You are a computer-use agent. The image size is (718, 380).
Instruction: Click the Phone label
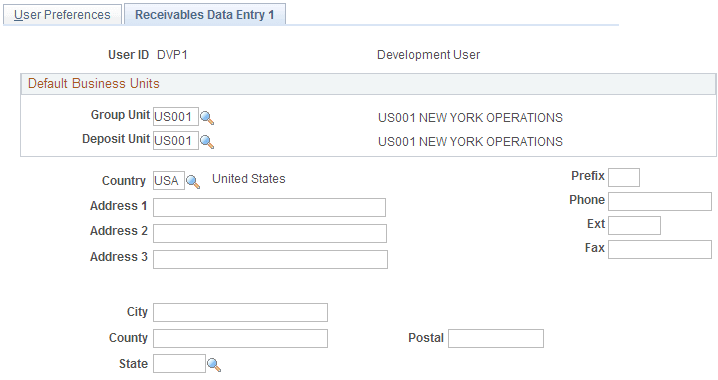(x=587, y=200)
